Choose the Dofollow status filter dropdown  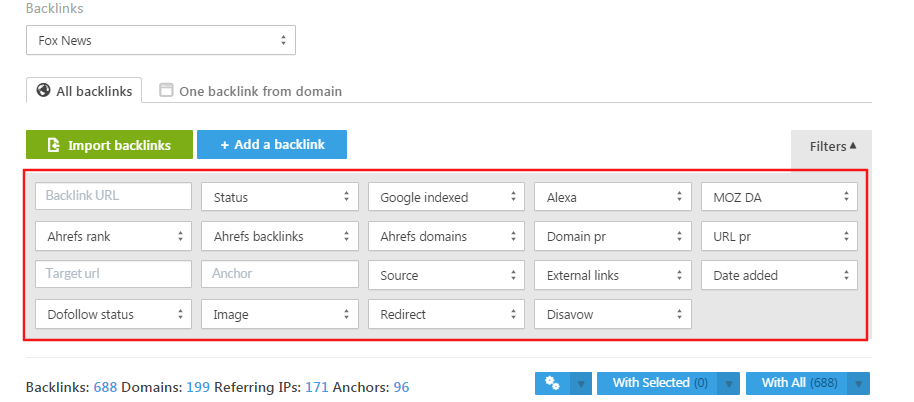pyautogui.click(x=113, y=314)
